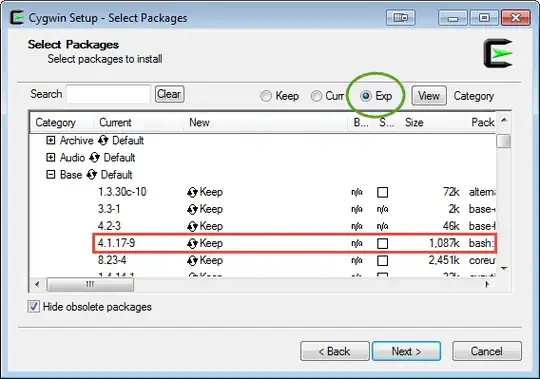Click the vertical scrollbar up arrow
Screen dimensions: 540x379
point(504,120)
